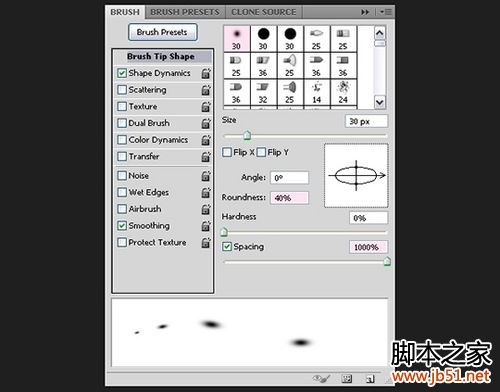Turn on Wet Edges checkbox

coord(122,192)
